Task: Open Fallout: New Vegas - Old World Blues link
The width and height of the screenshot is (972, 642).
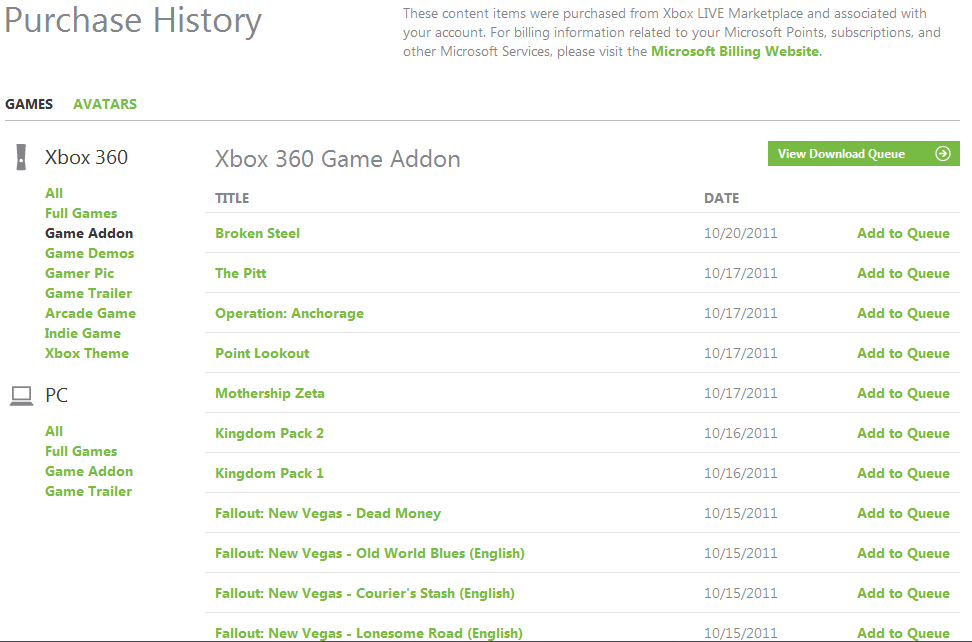Action: tap(370, 553)
